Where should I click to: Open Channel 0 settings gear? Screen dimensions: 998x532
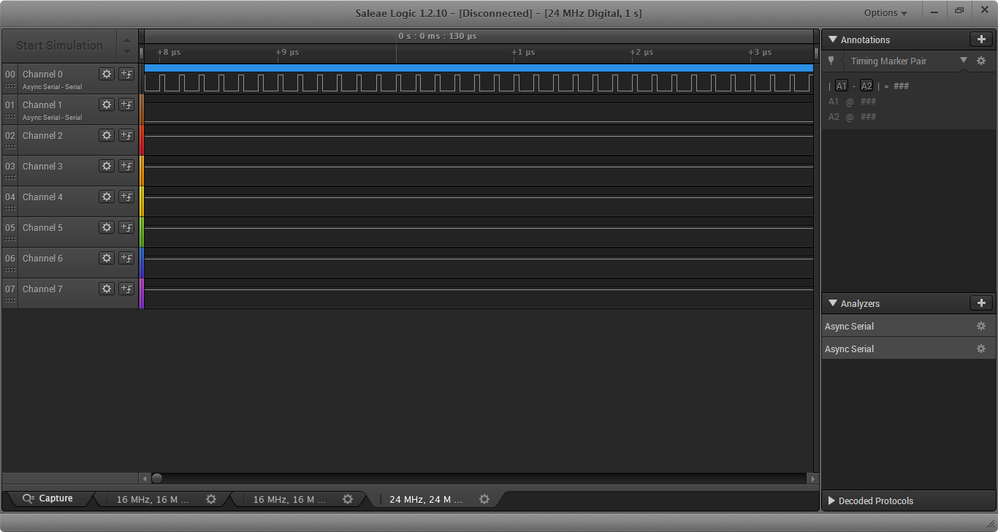(x=106, y=74)
